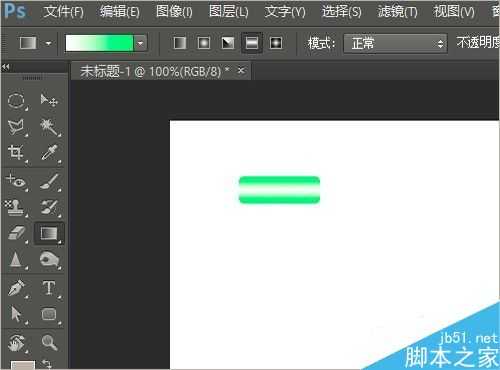Open the tool preset picker arrow
This screenshot has height=370, width=500.
tap(49, 43)
